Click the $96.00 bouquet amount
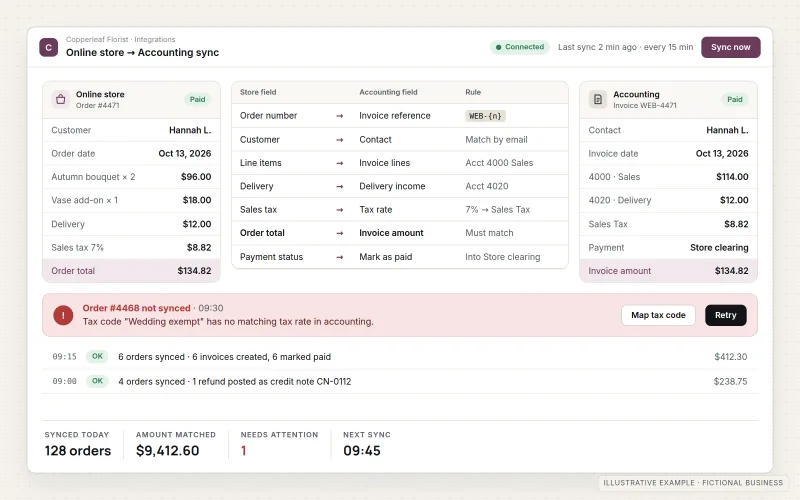This screenshot has width=800, height=500. pyautogui.click(x=196, y=177)
